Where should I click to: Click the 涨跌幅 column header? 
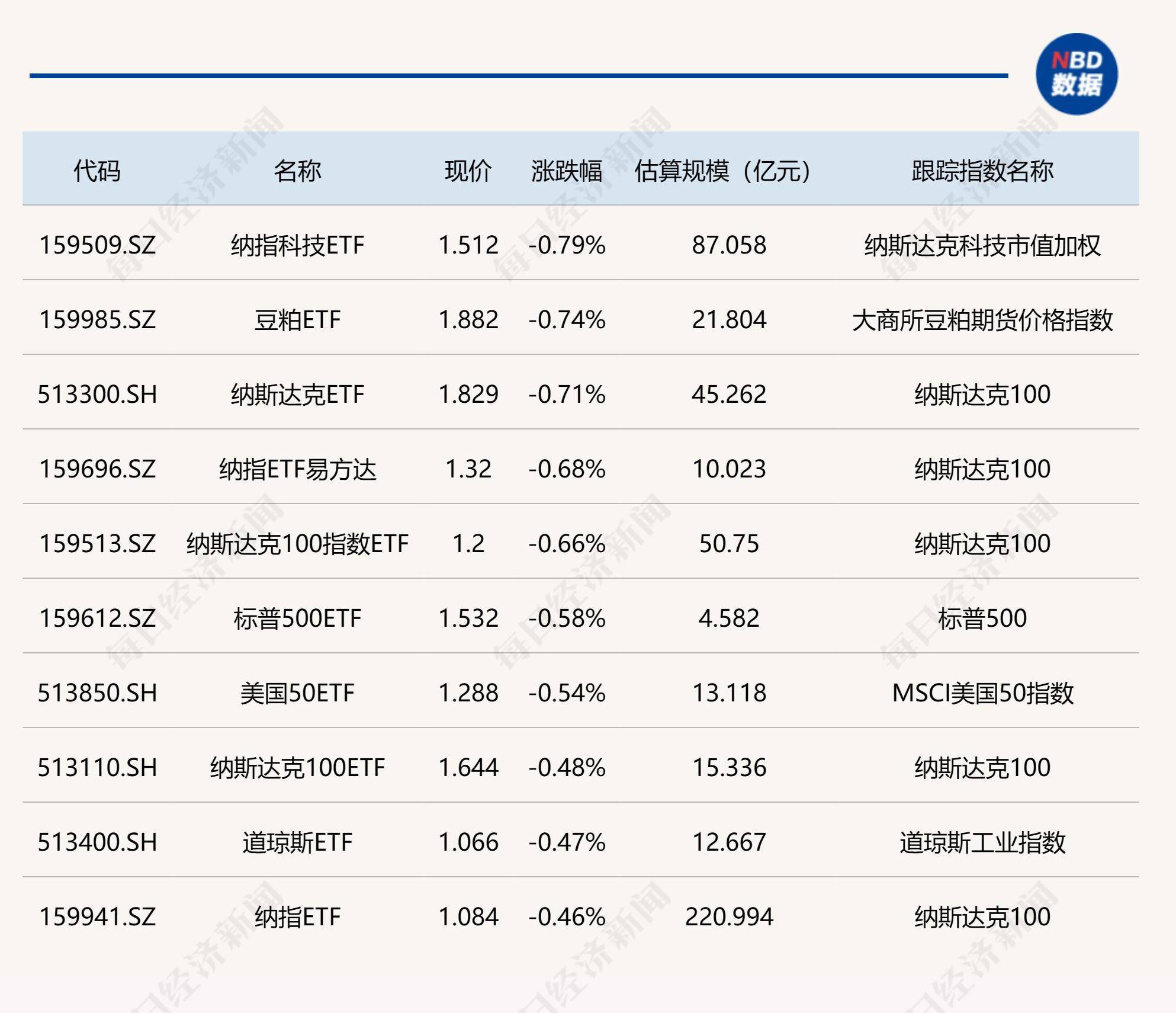[x=567, y=169]
